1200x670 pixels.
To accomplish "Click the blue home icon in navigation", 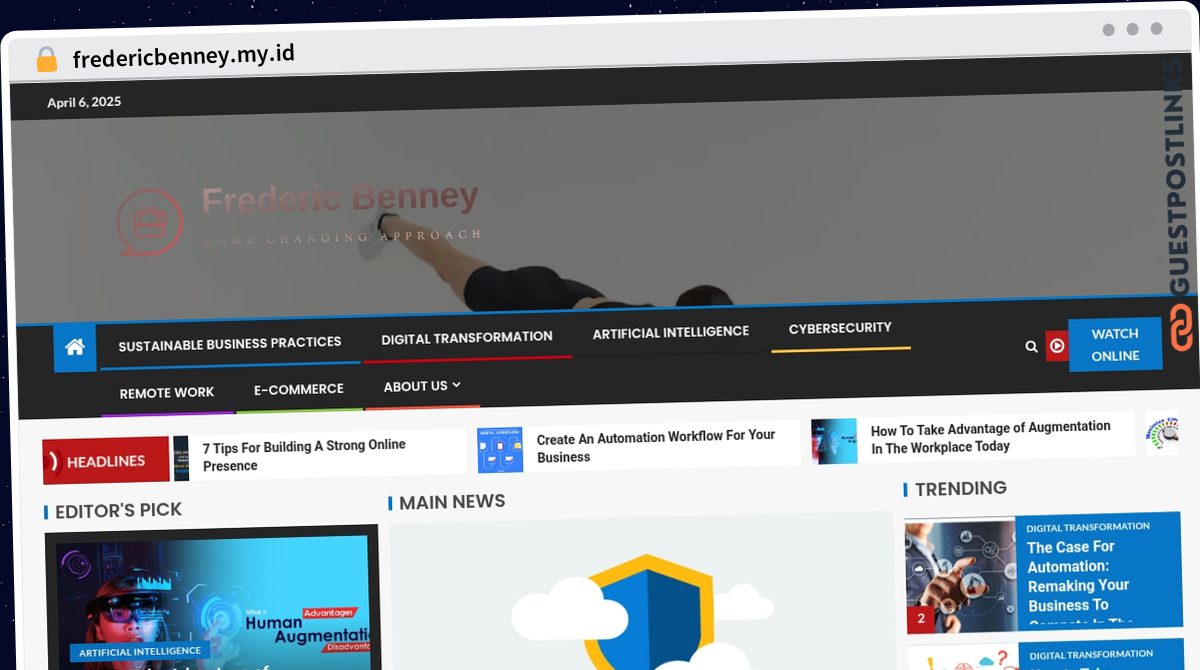I will [x=75, y=348].
